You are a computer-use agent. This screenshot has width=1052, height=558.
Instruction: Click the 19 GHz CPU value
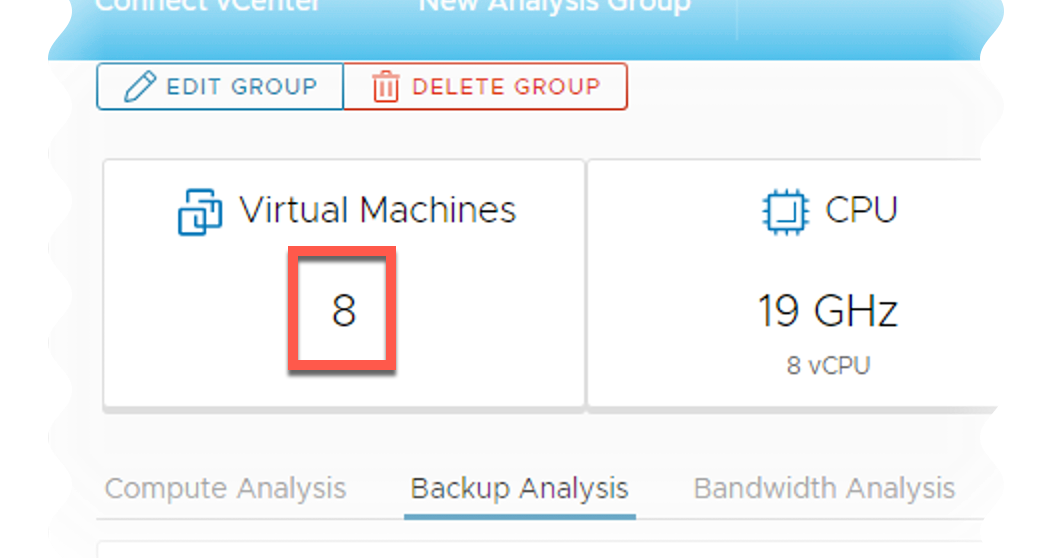[x=827, y=311]
